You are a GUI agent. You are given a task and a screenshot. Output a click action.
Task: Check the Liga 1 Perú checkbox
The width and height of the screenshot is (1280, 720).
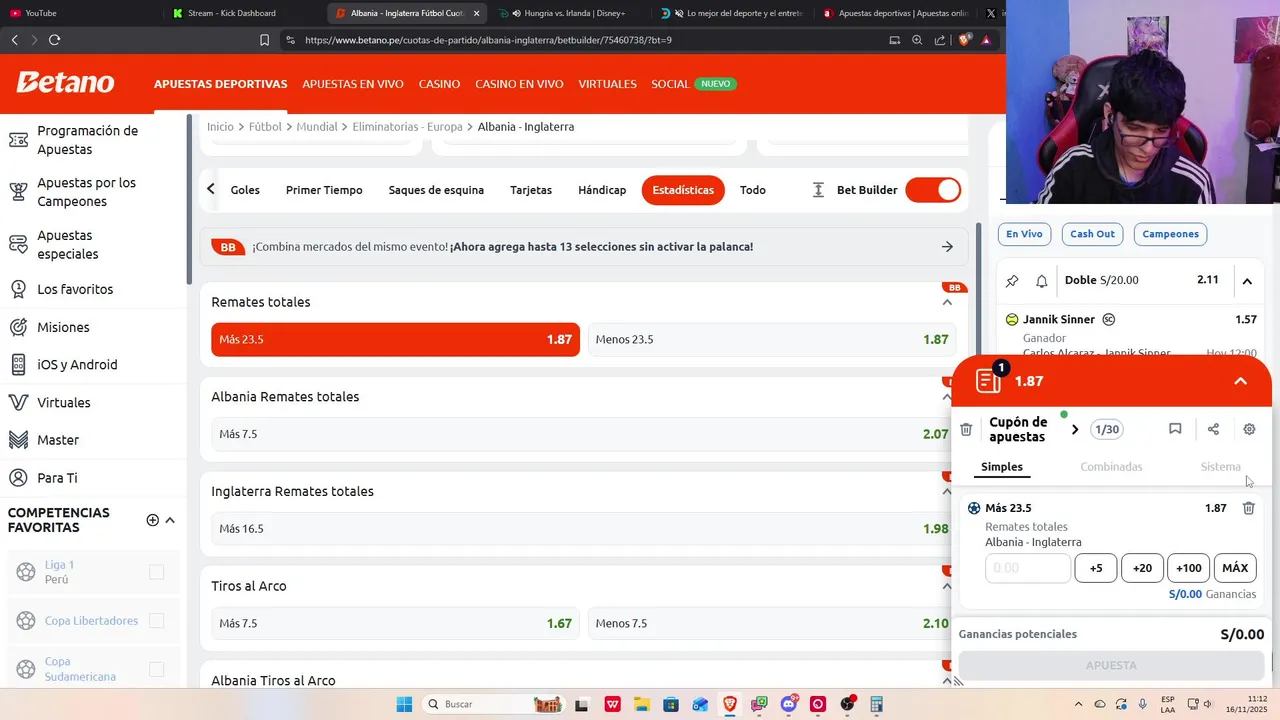[x=156, y=572]
